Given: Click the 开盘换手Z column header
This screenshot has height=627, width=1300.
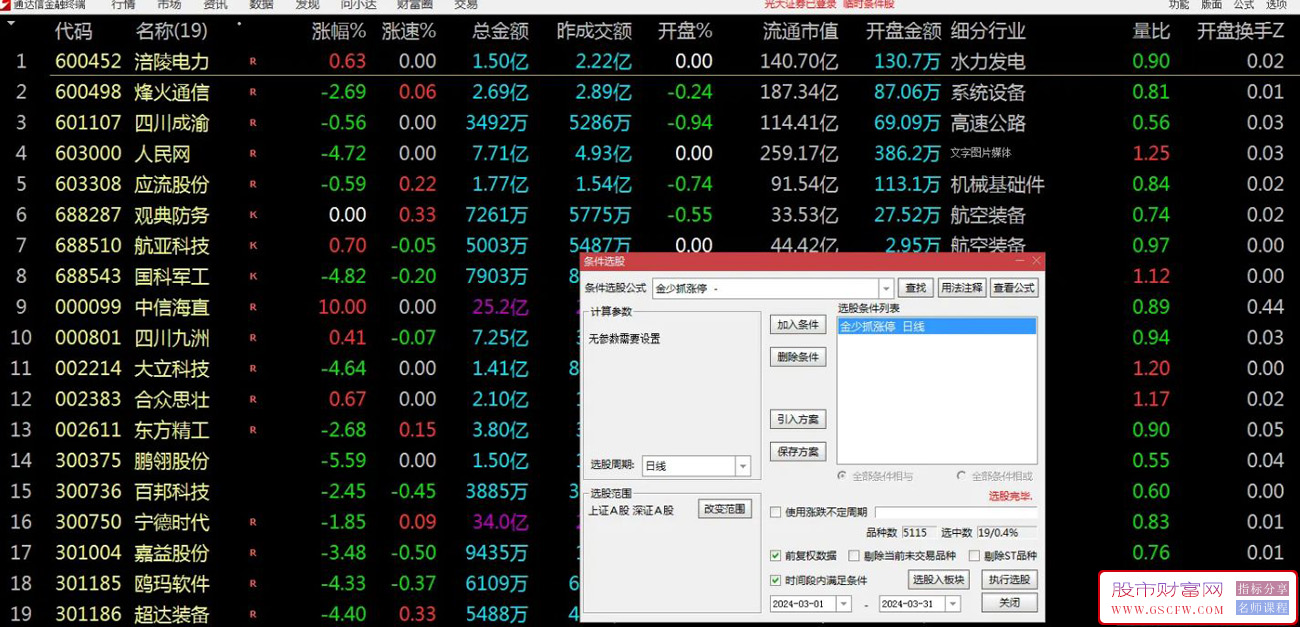Looking at the screenshot, I should pyautogui.click(x=1241, y=32).
